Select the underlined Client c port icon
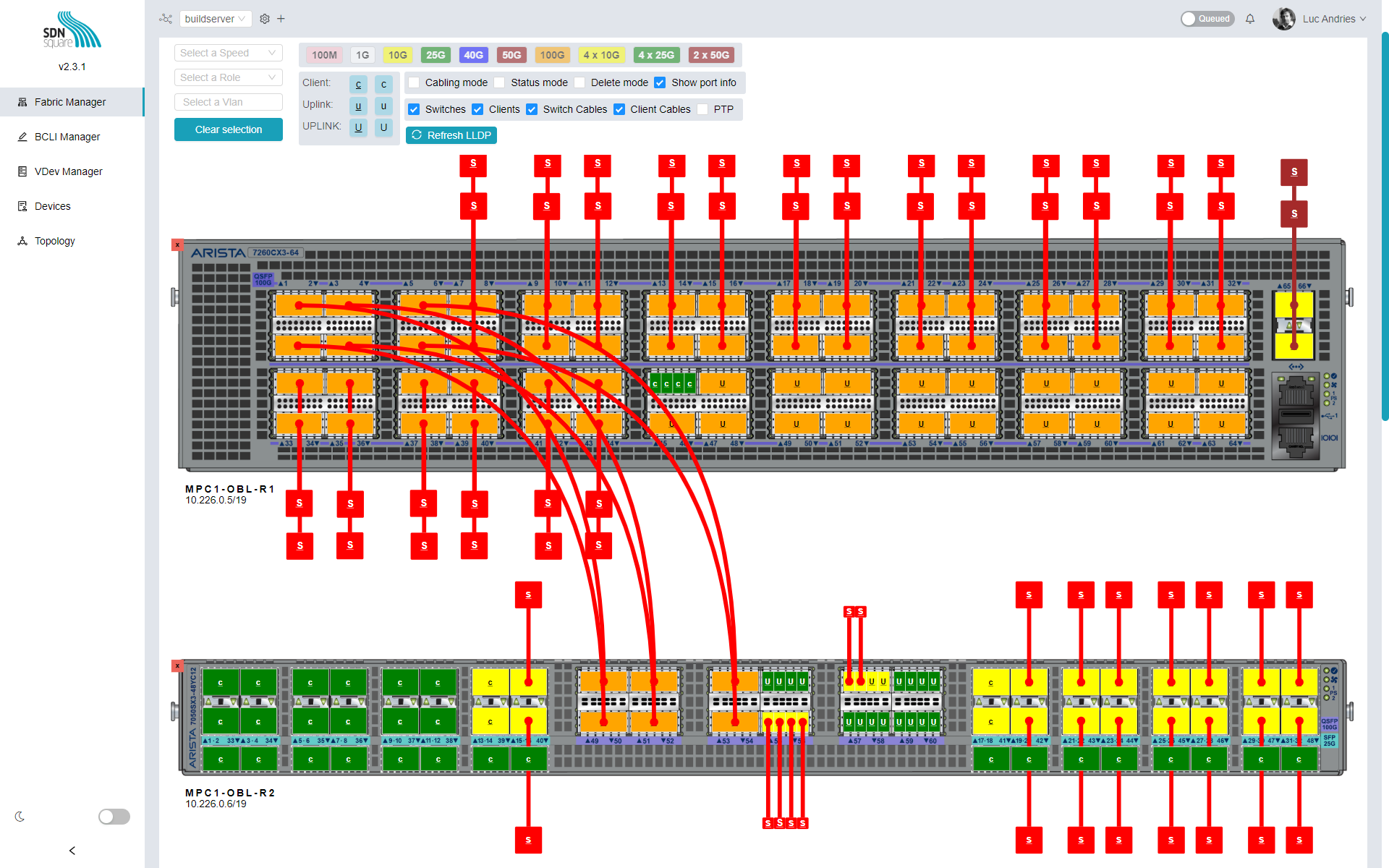 click(358, 85)
